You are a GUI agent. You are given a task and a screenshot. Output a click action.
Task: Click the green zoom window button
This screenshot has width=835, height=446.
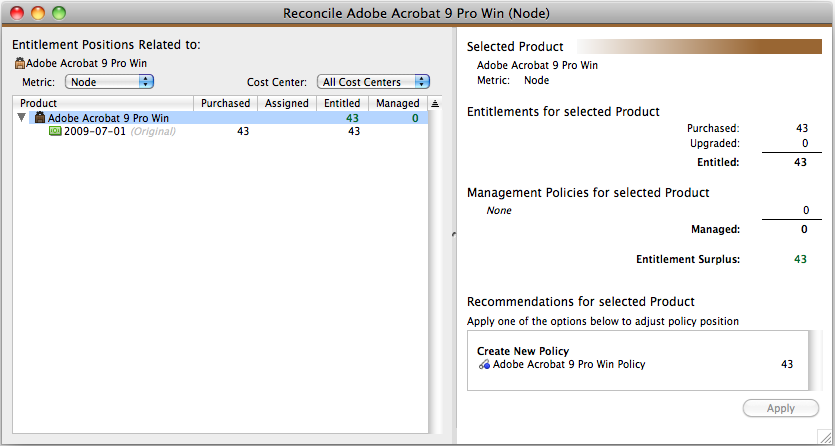[59, 13]
